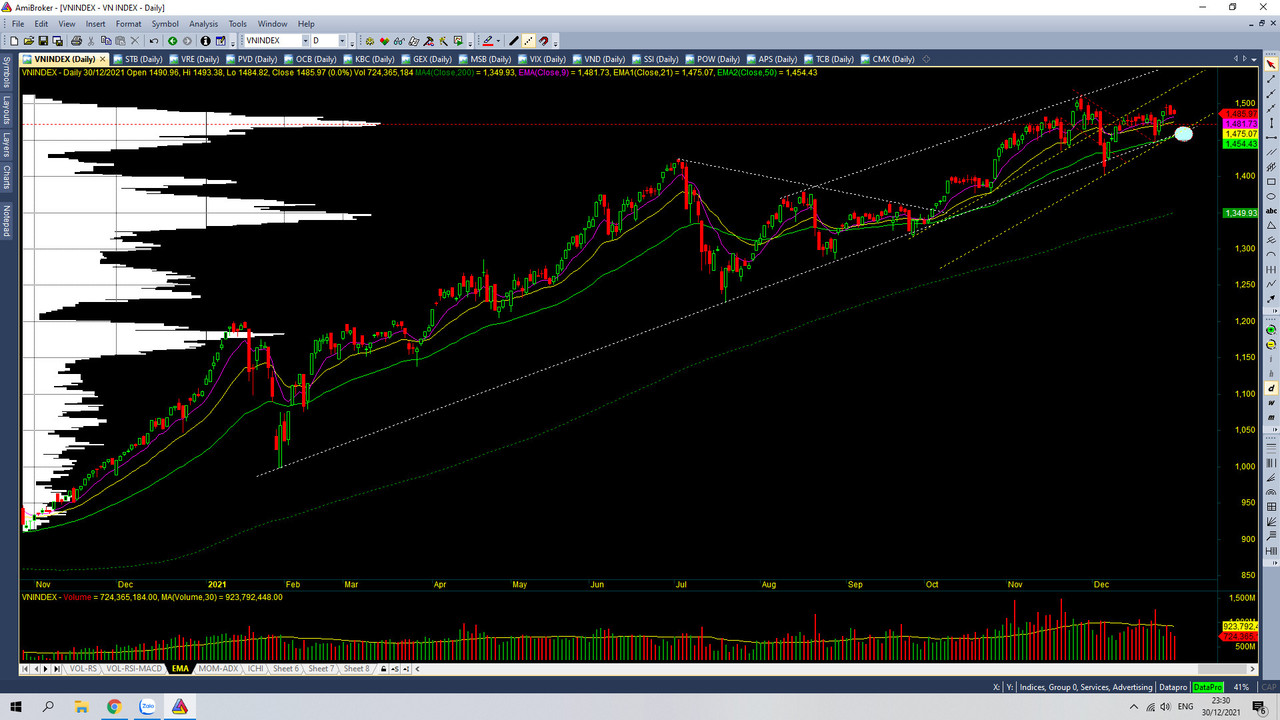Click the black pen draw icon in top toolbar

513,41
